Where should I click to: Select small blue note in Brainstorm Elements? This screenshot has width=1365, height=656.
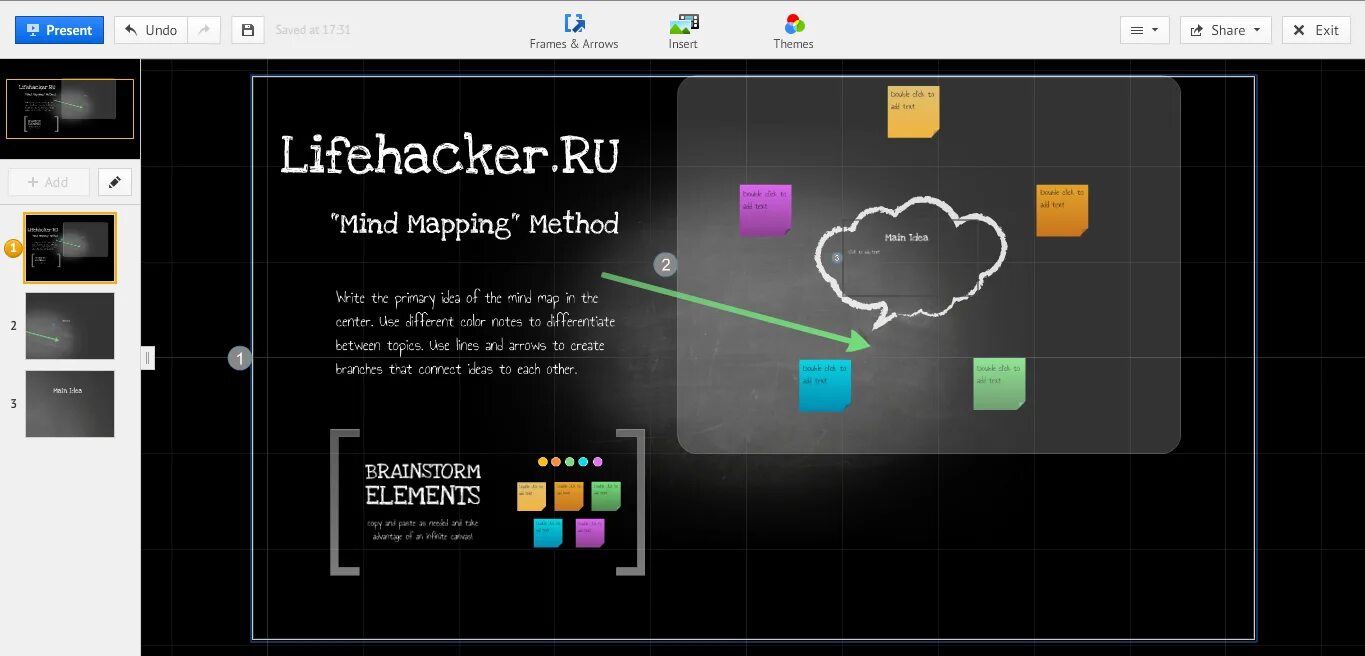click(x=548, y=532)
